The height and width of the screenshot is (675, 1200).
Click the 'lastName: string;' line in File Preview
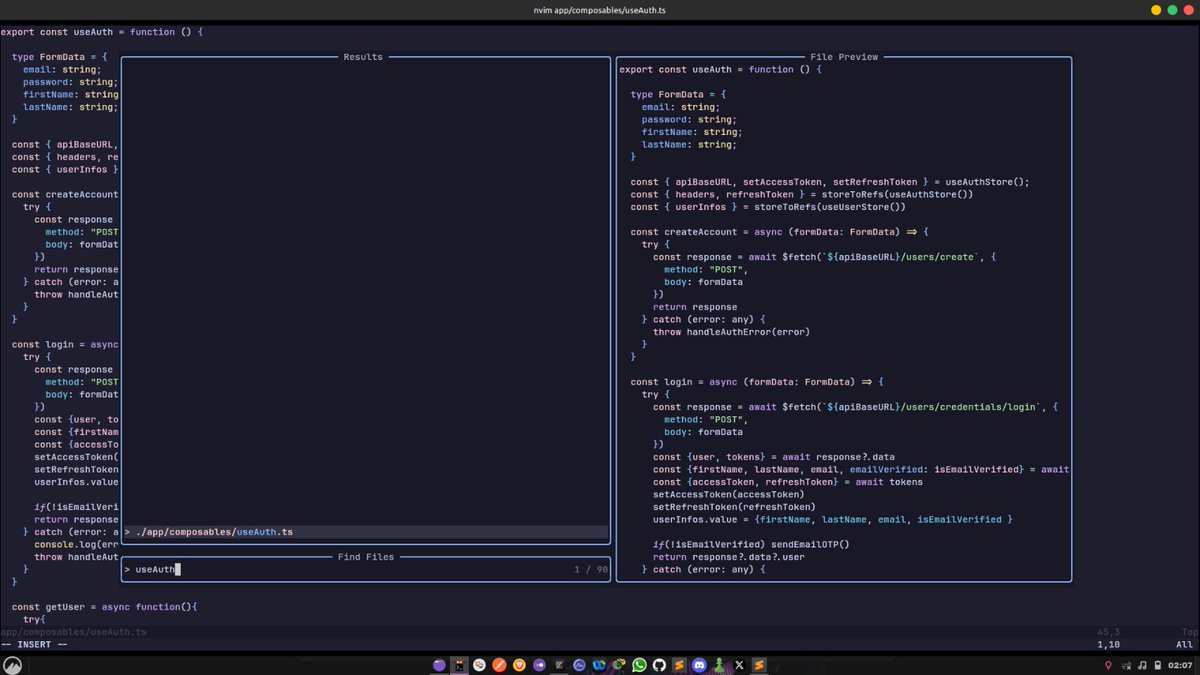(688, 144)
